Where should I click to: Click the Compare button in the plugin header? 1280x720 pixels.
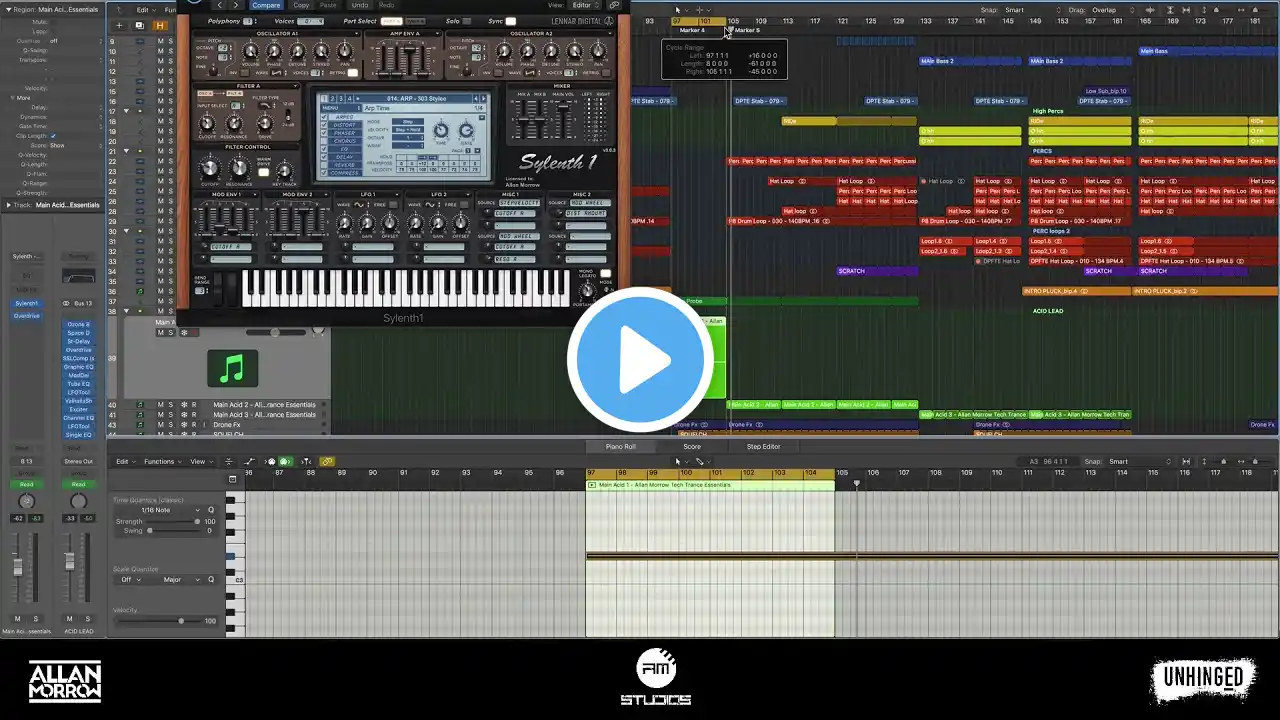point(266,5)
